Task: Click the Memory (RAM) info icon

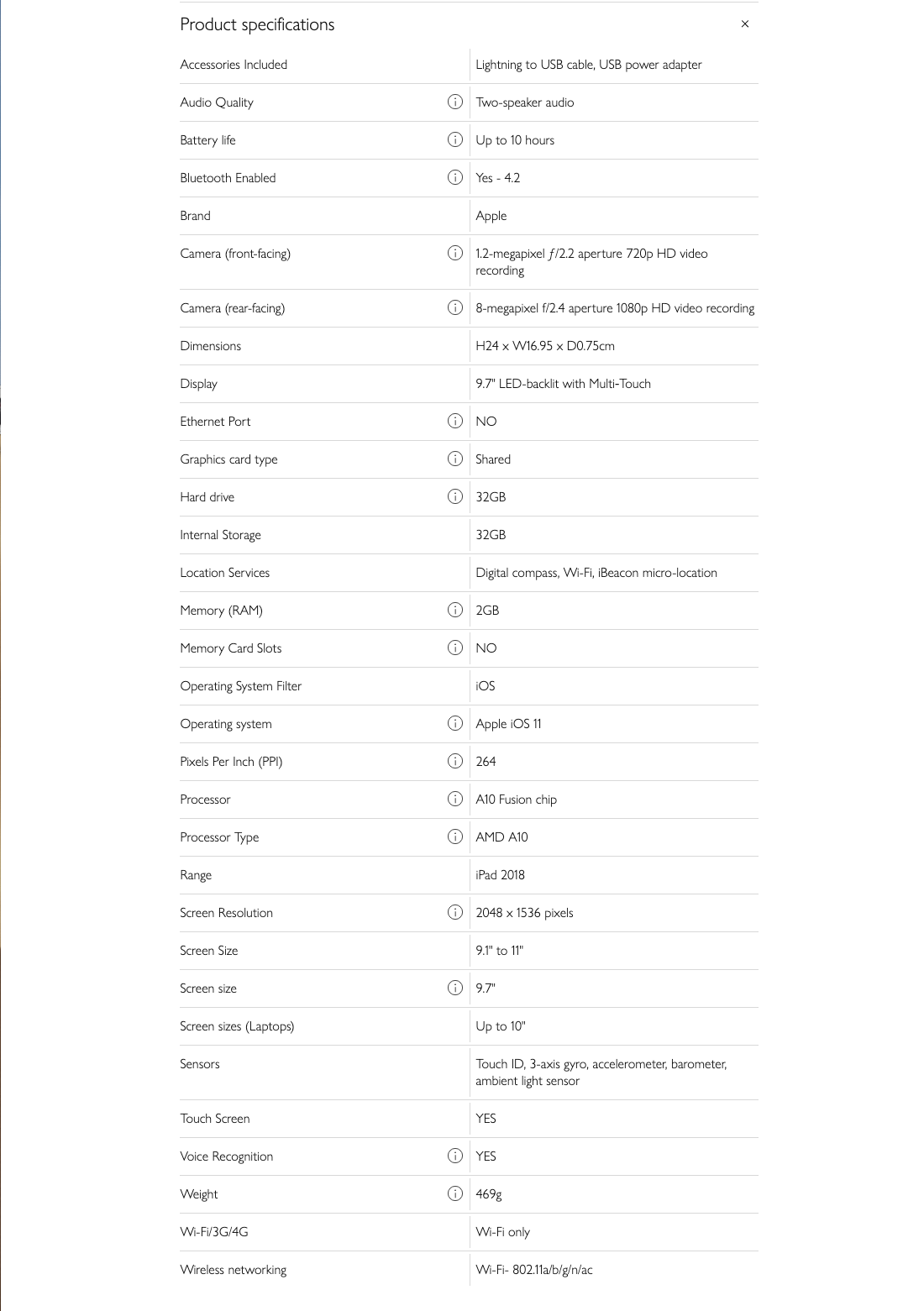Action: [x=454, y=610]
